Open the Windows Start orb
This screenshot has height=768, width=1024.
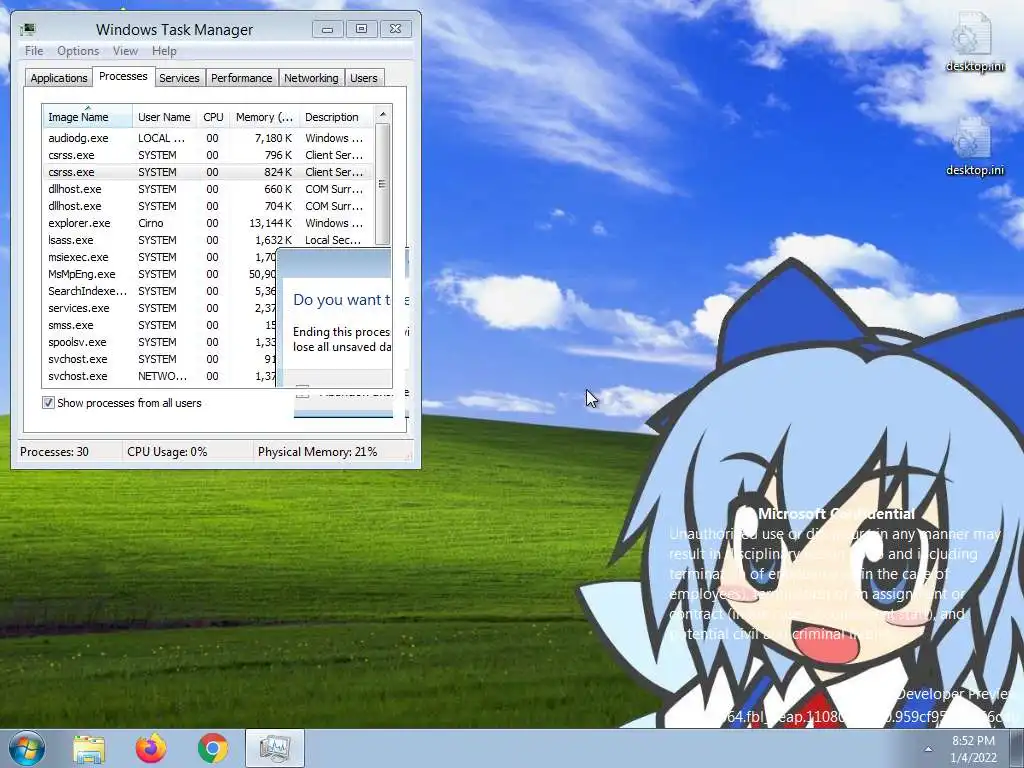[x=26, y=748]
